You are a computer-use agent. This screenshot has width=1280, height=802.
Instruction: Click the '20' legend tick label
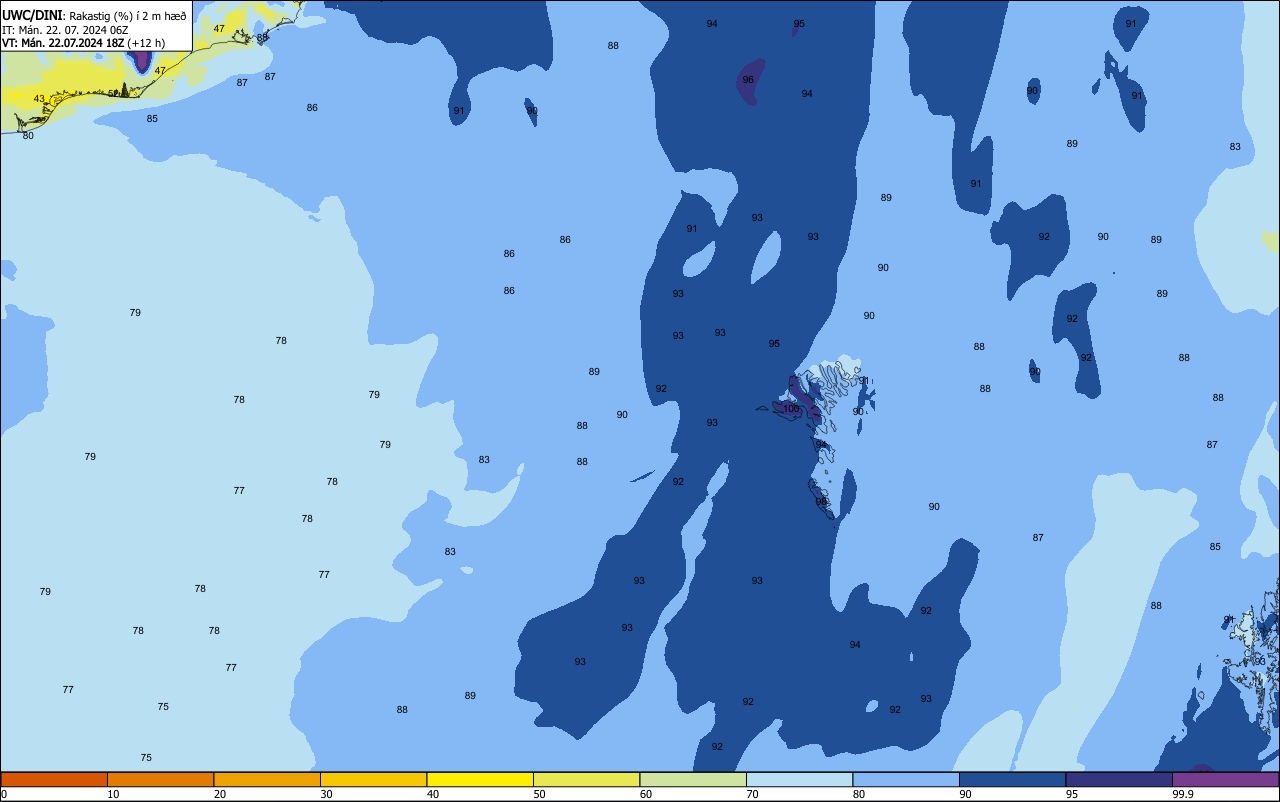tap(220, 794)
